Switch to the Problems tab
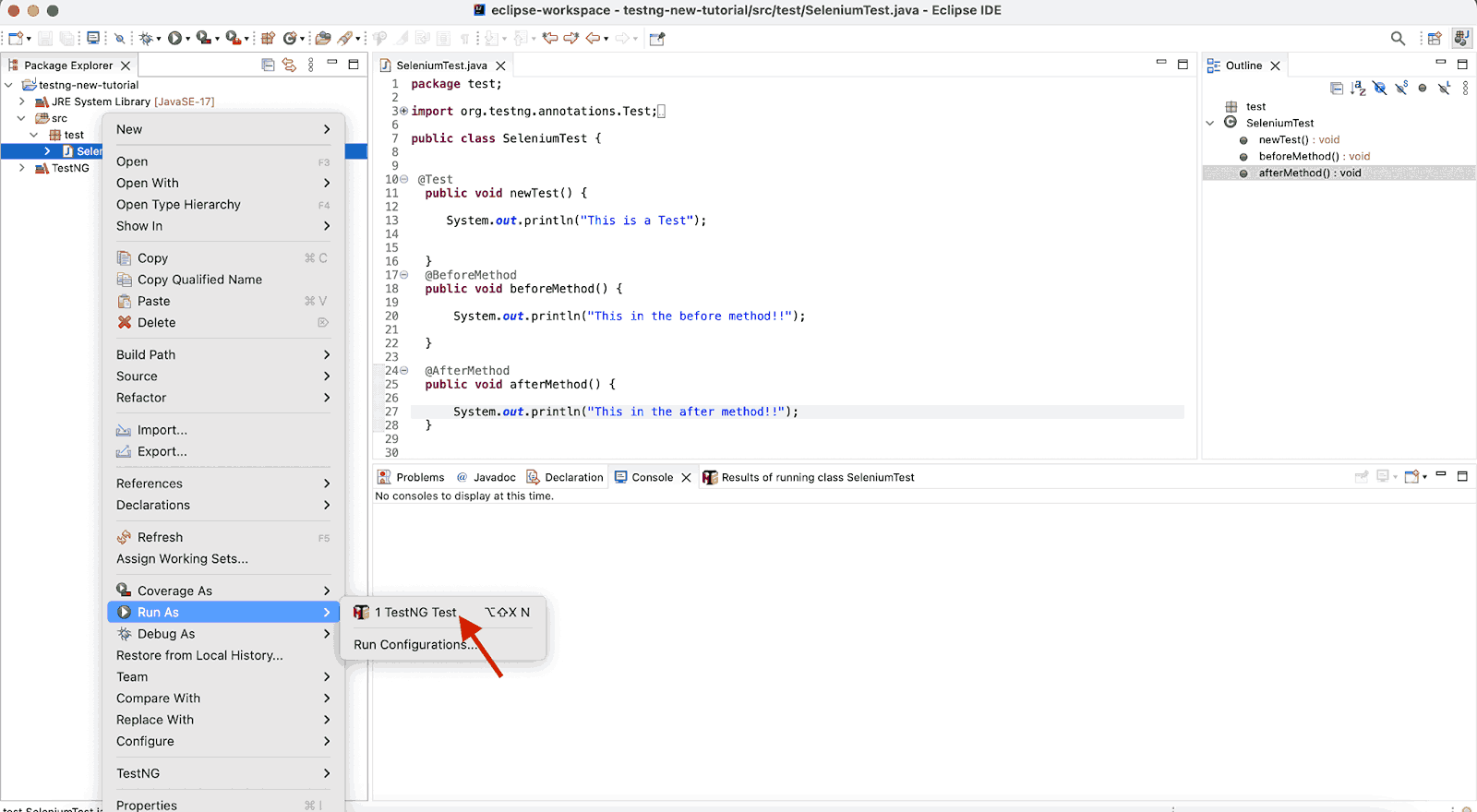This screenshot has height=812, width=1477. click(x=411, y=477)
